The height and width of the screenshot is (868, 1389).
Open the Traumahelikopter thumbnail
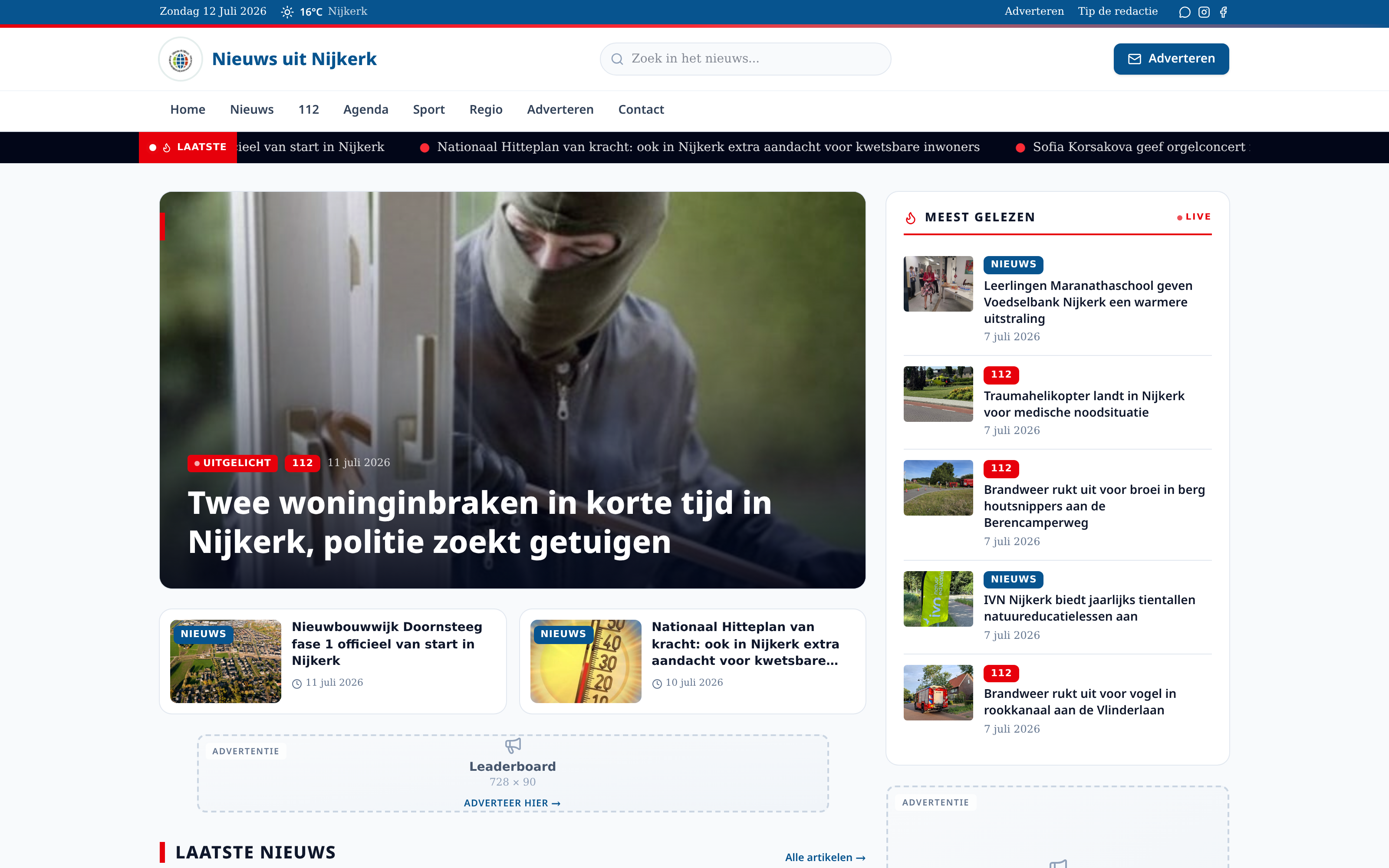pos(938,394)
